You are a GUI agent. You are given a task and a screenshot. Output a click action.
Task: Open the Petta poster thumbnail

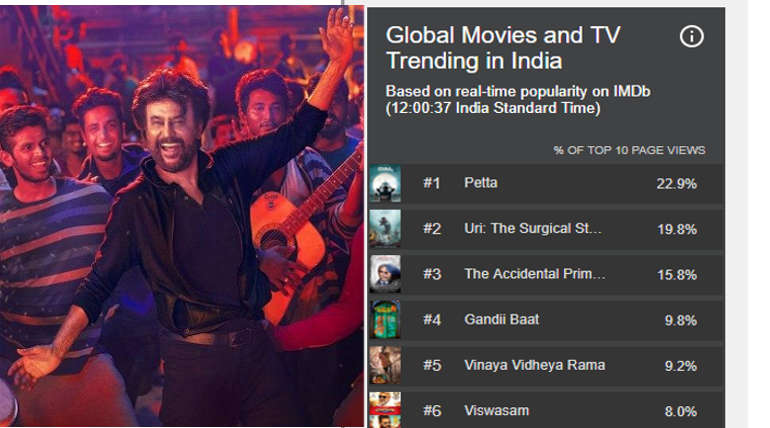385,184
